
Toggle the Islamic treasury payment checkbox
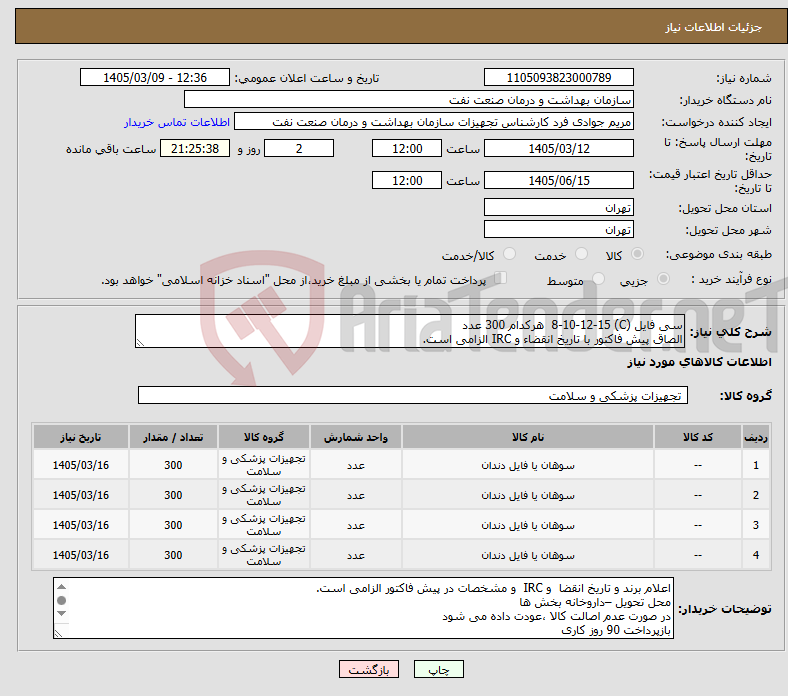click(501, 278)
